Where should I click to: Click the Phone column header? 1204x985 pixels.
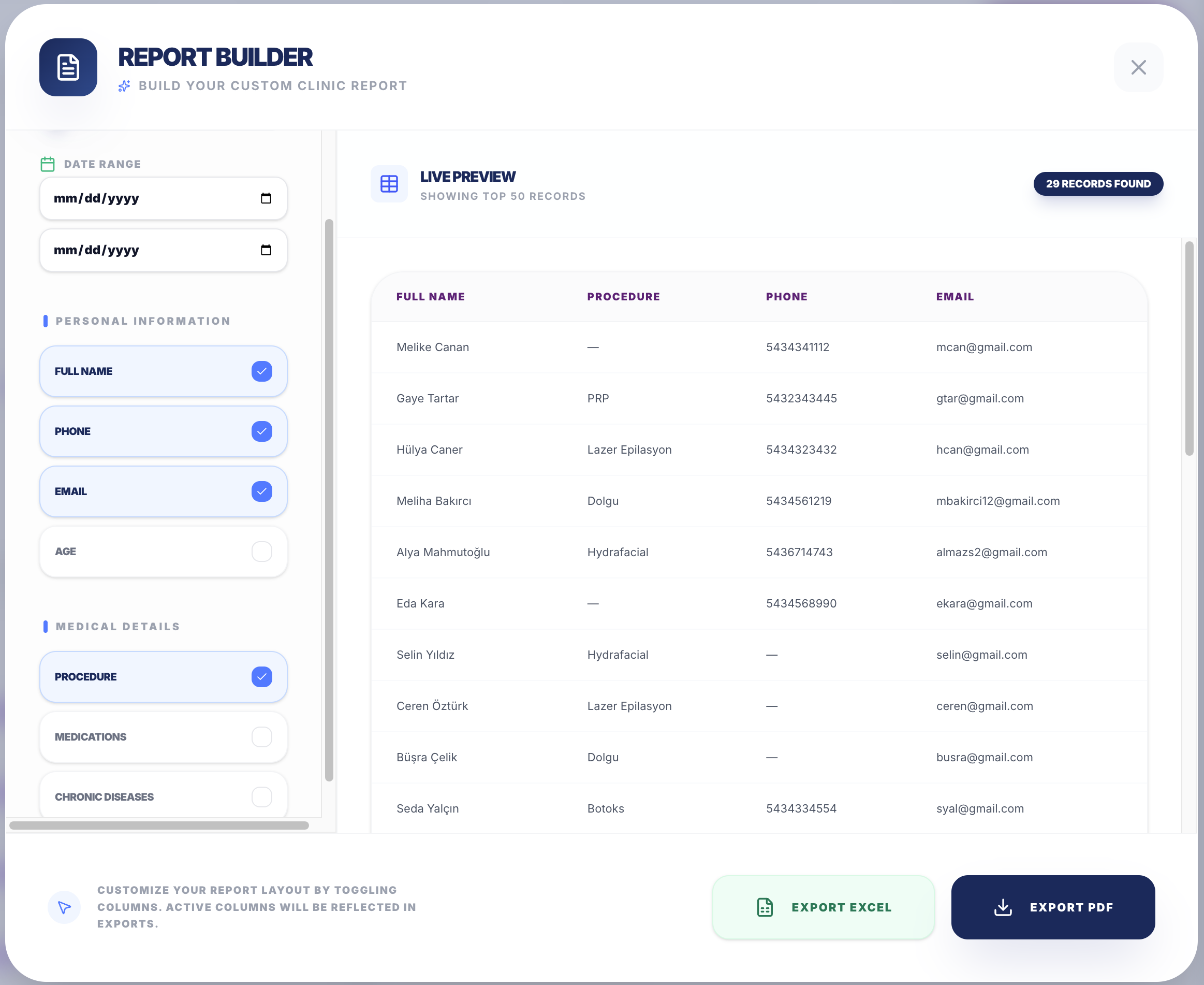point(787,296)
